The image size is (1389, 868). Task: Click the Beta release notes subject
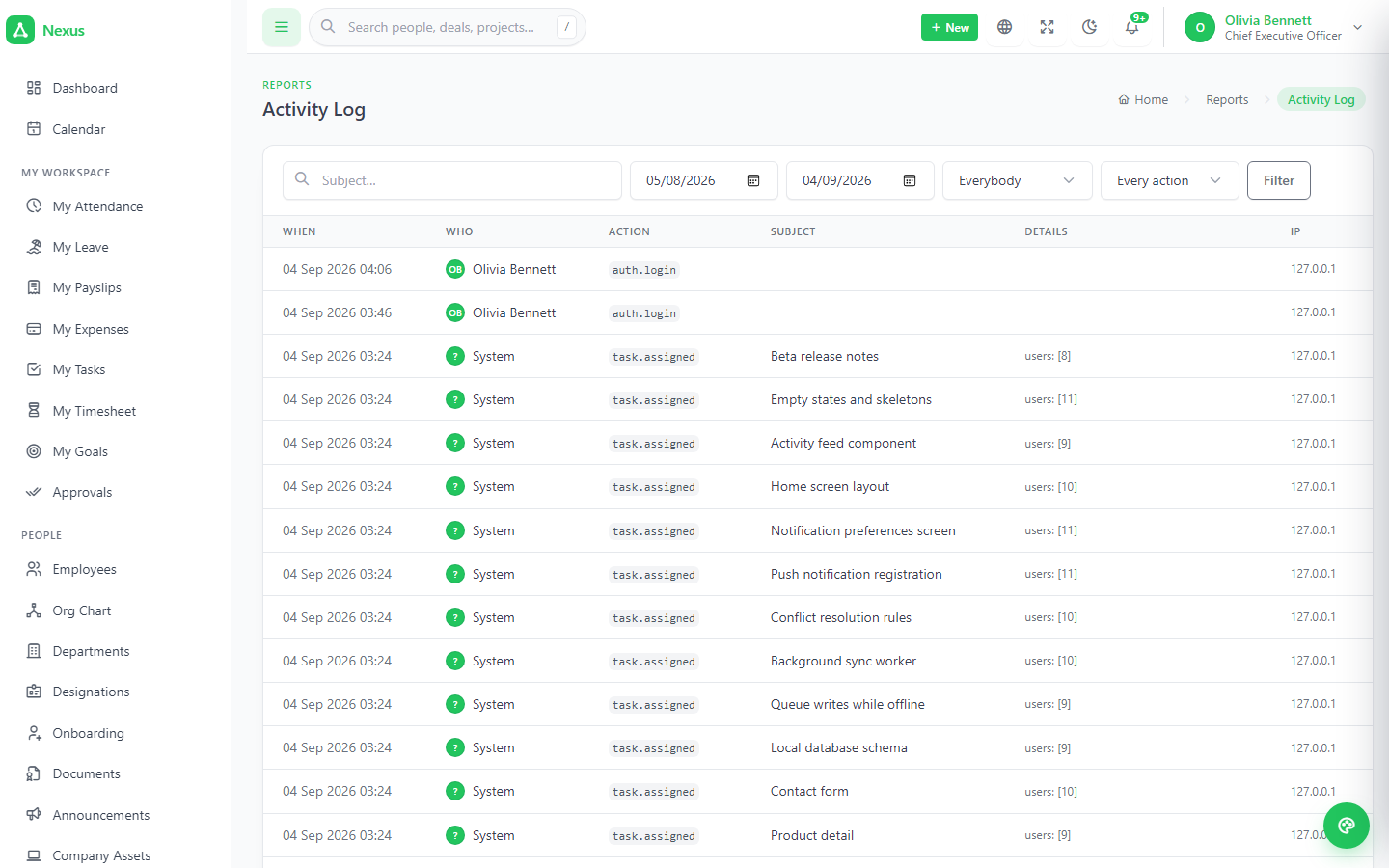click(825, 356)
